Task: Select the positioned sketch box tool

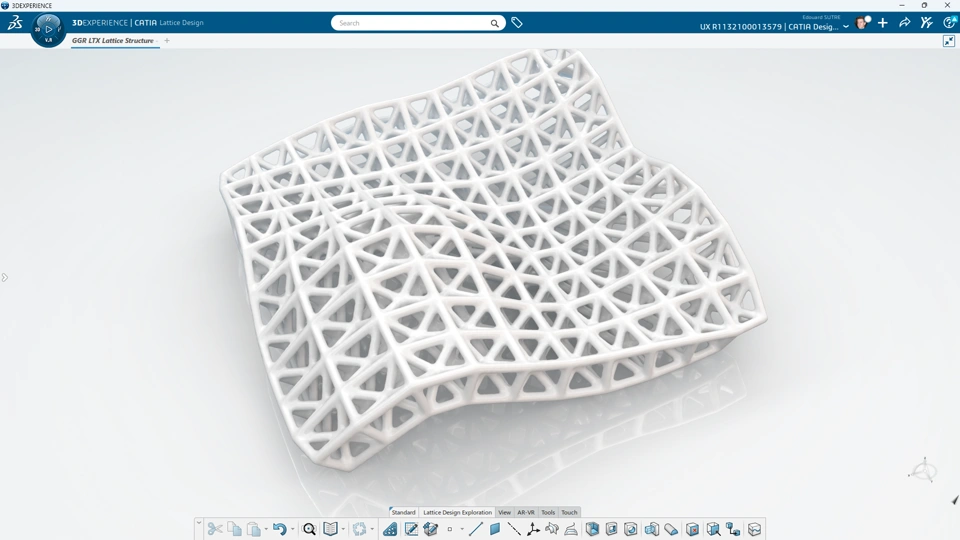Action: pos(430,528)
